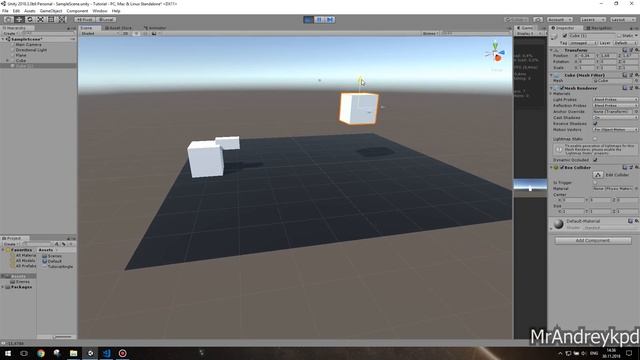640x360 pixels.
Task: Toggle Local/Global handle rotation button
Action: pyautogui.click(x=107, y=20)
